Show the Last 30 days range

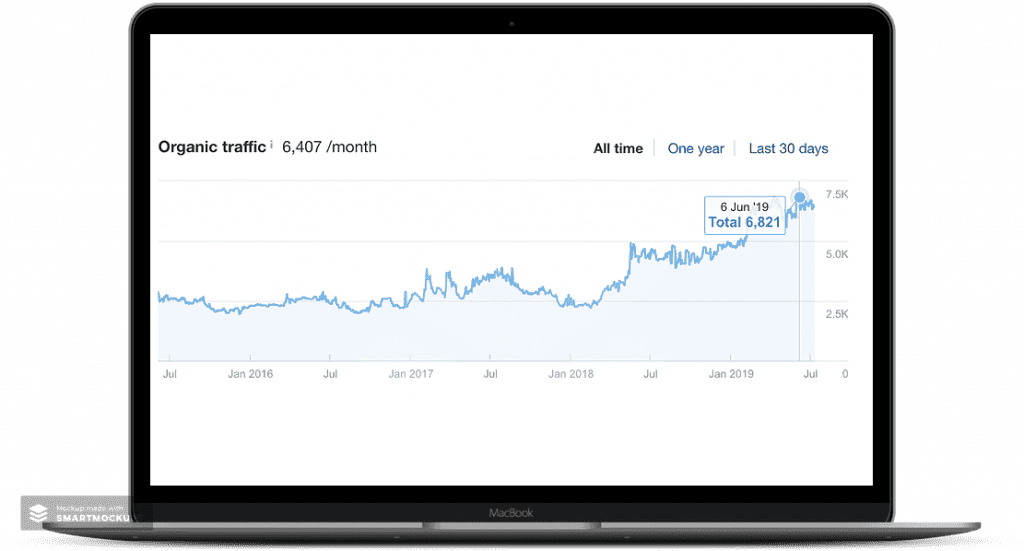pyautogui.click(x=788, y=149)
